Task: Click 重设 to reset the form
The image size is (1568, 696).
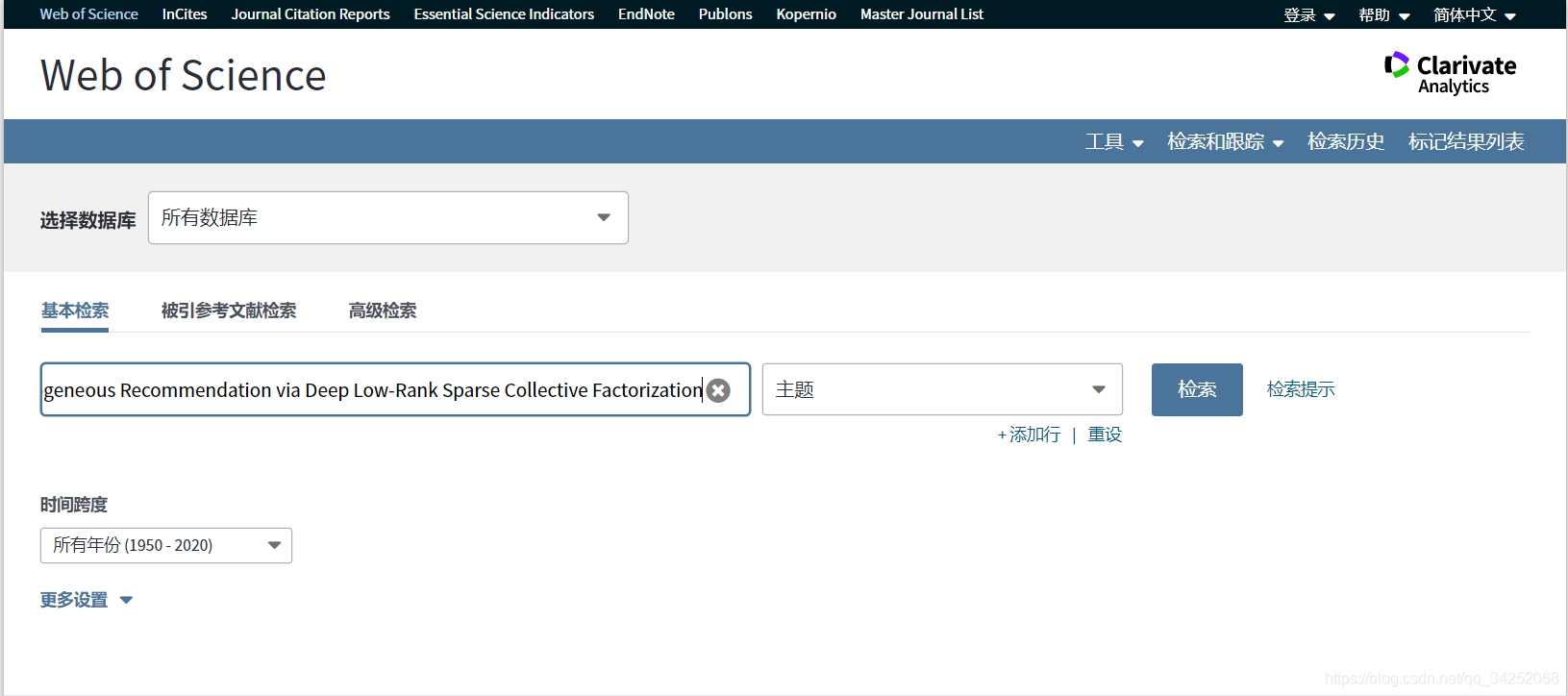Action: 1105,435
